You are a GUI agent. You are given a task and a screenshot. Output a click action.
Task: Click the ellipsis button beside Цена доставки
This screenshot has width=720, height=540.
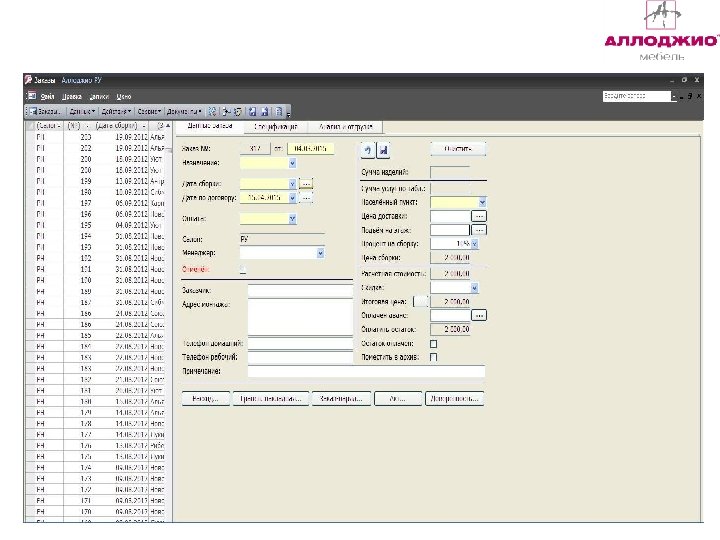coord(479,216)
